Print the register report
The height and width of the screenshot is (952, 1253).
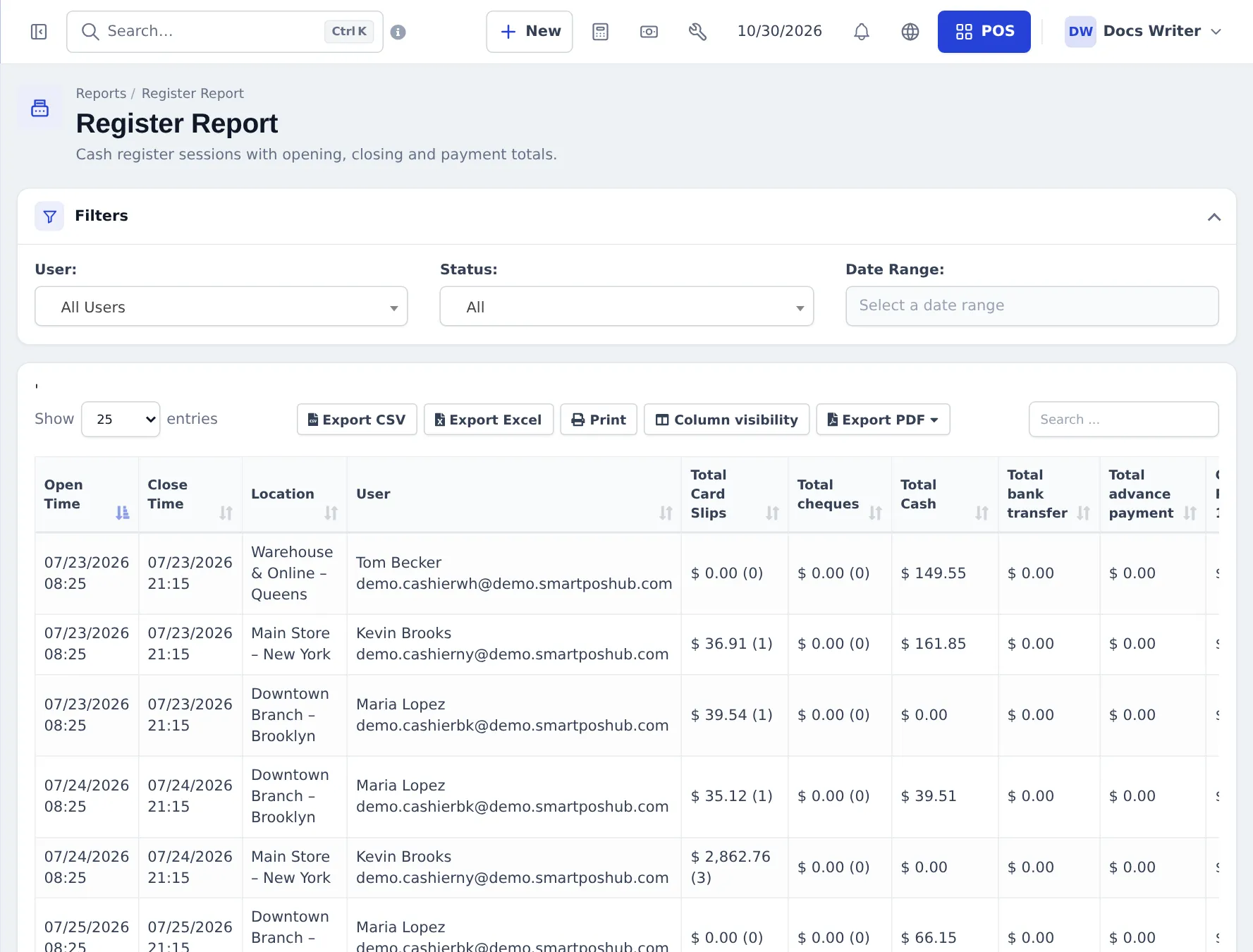[599, 420]
